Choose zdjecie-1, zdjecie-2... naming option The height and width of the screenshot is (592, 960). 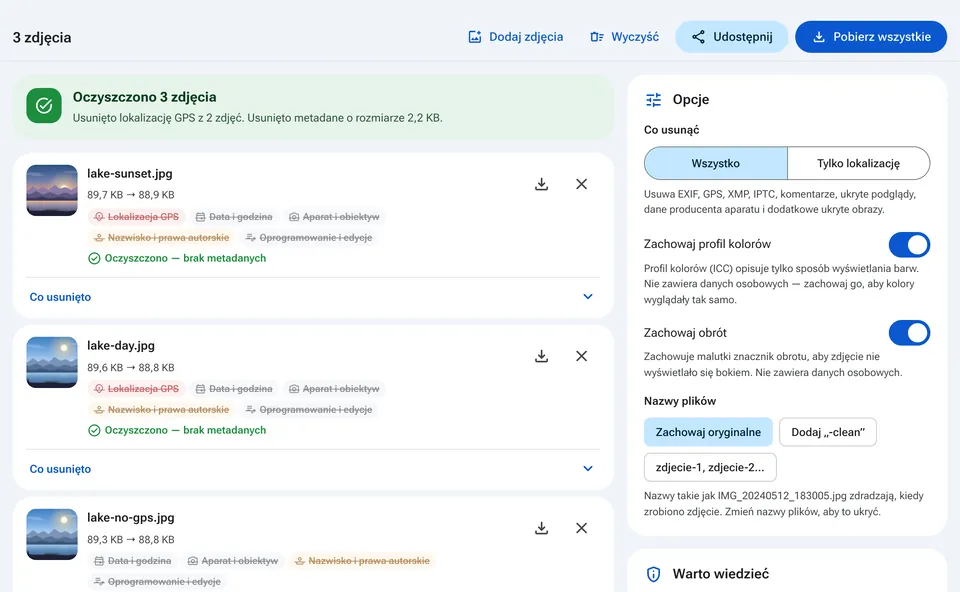tap(710, 468)
